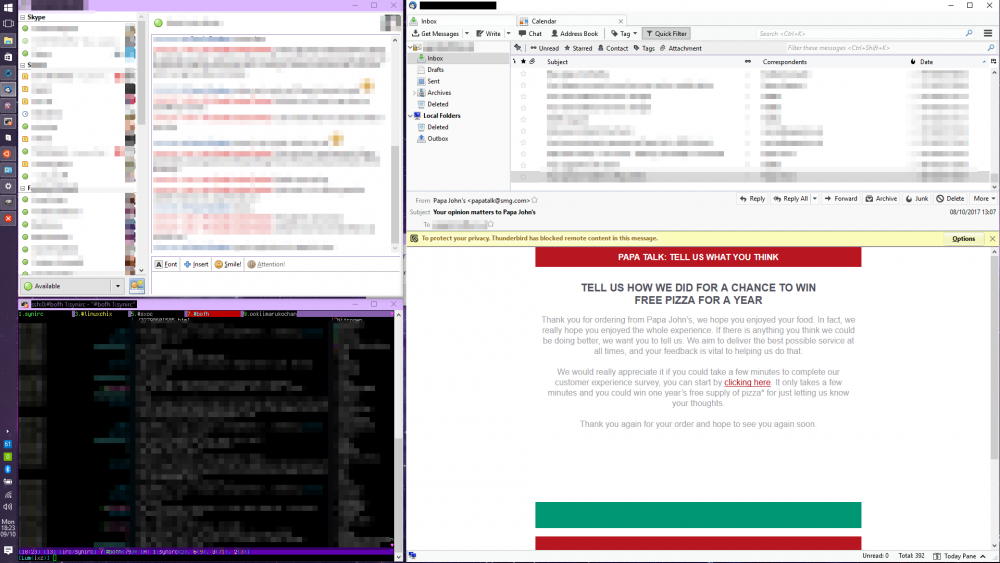
Task: Click the Smile! emoticon button
Action: (227, 264)
